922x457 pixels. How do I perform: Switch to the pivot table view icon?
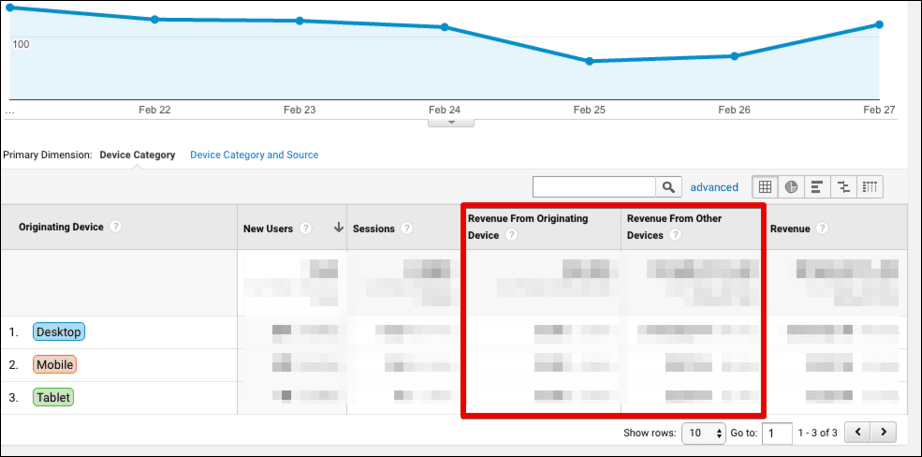[870, 187]
